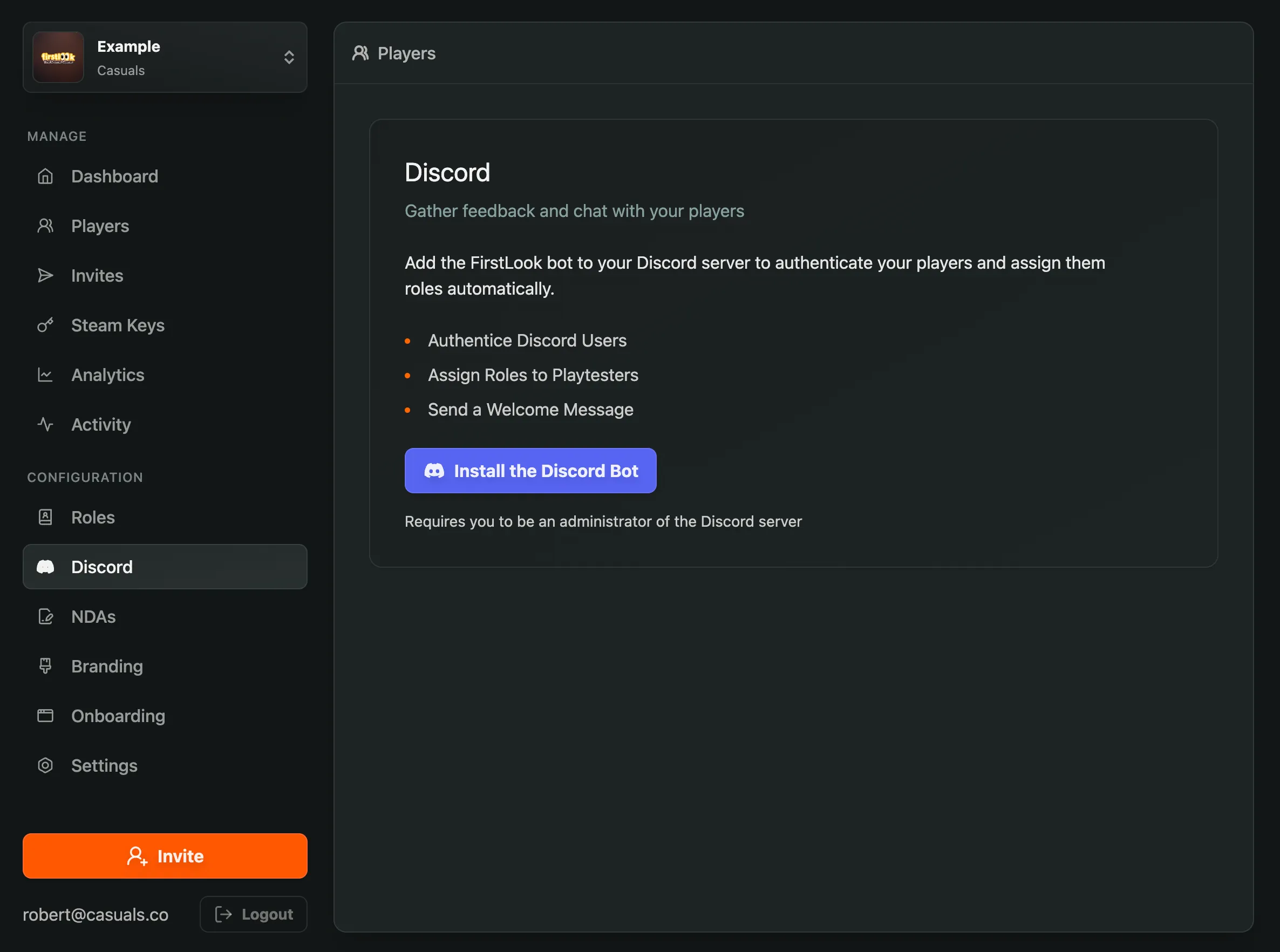The height and width of the screenshot is (952, 1280).
Task: Click the Example game logo thumbnail
Action: pos(58,57)
